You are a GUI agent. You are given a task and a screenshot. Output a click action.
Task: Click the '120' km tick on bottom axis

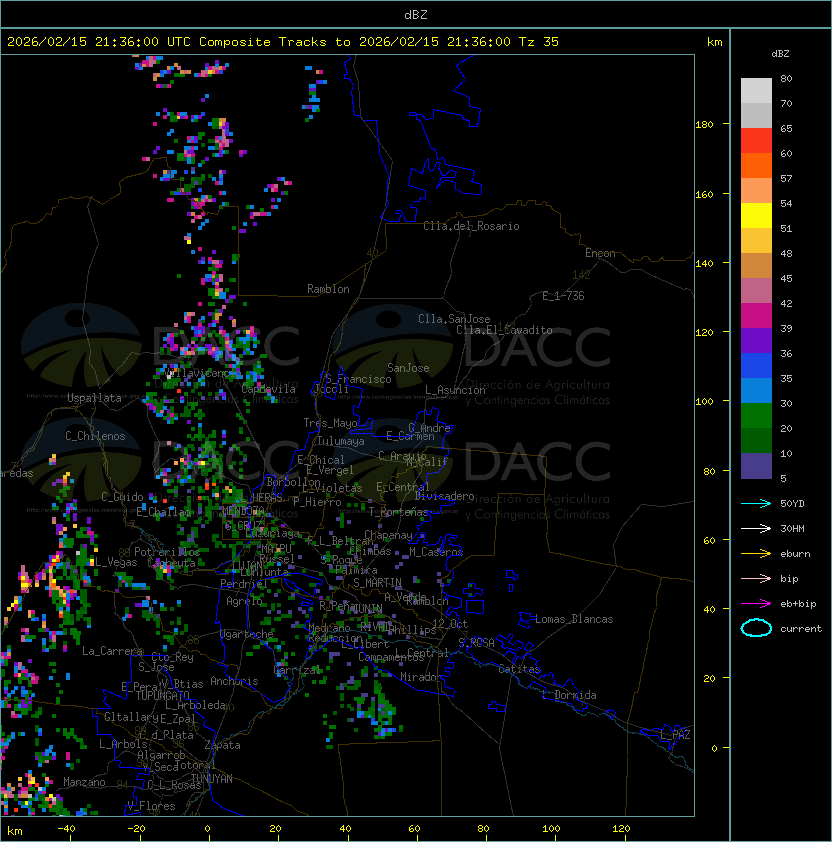pos(621,829)
